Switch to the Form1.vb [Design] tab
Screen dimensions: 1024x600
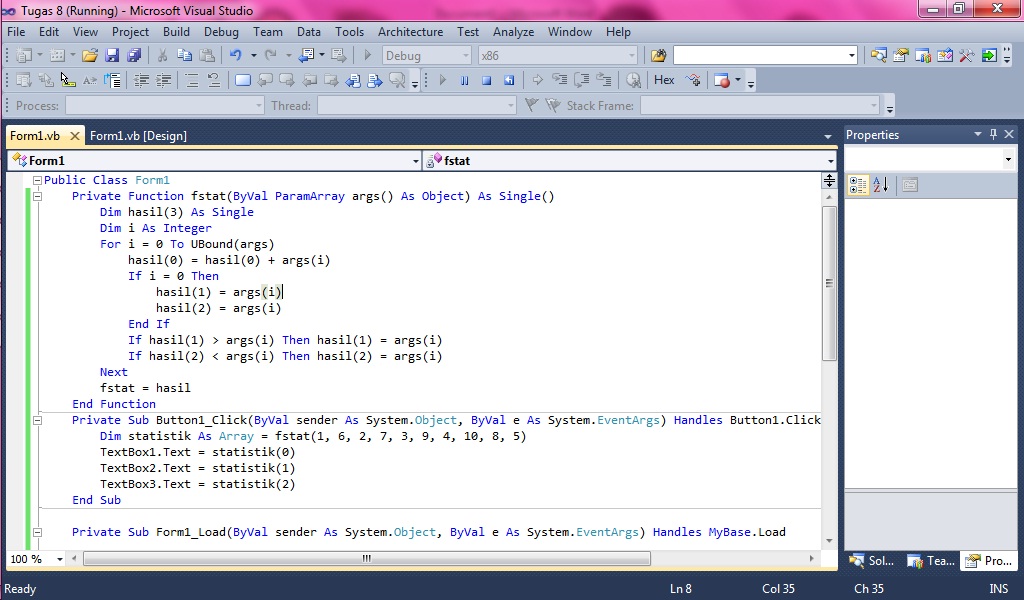[138, 136]
